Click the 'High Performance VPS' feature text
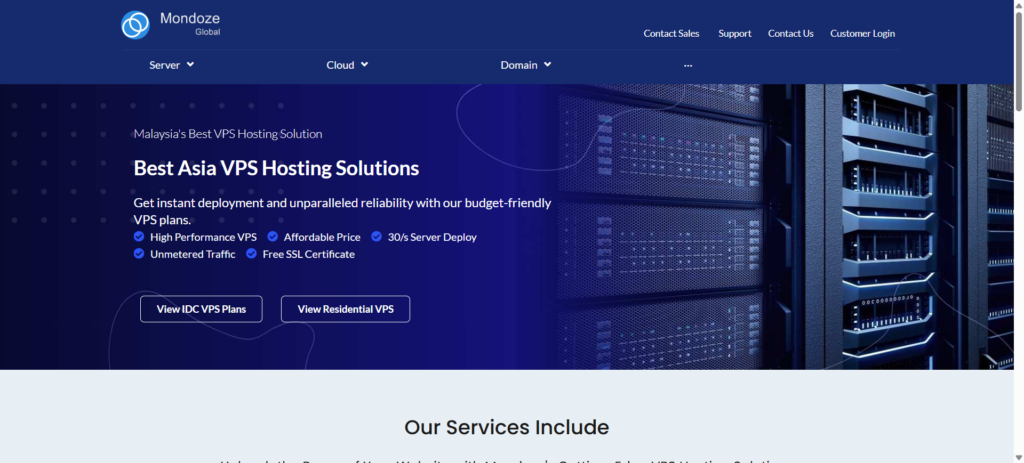Viewport: 1024px width, 463px height. pyautogui.click(x=203, y=237)
